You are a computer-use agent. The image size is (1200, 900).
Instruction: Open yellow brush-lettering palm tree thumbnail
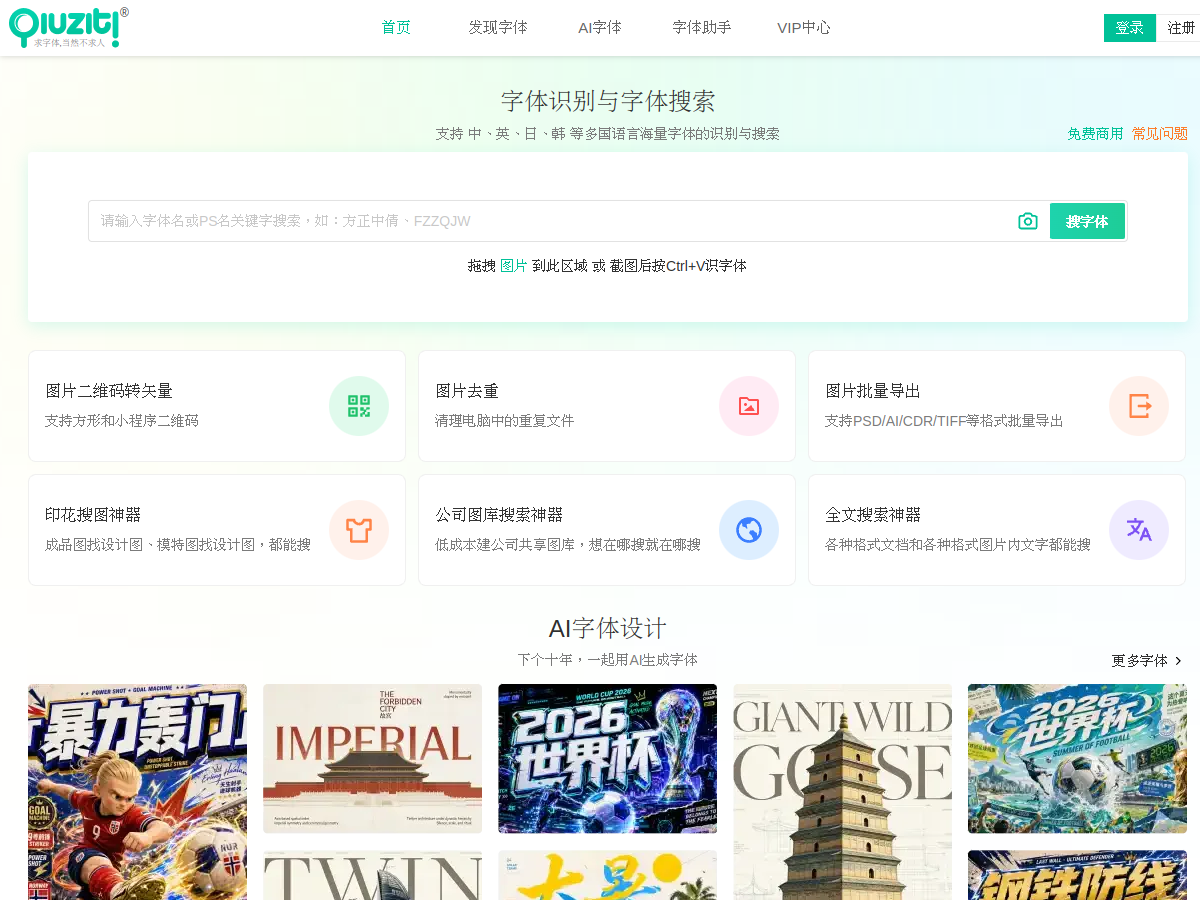(607, 876)
